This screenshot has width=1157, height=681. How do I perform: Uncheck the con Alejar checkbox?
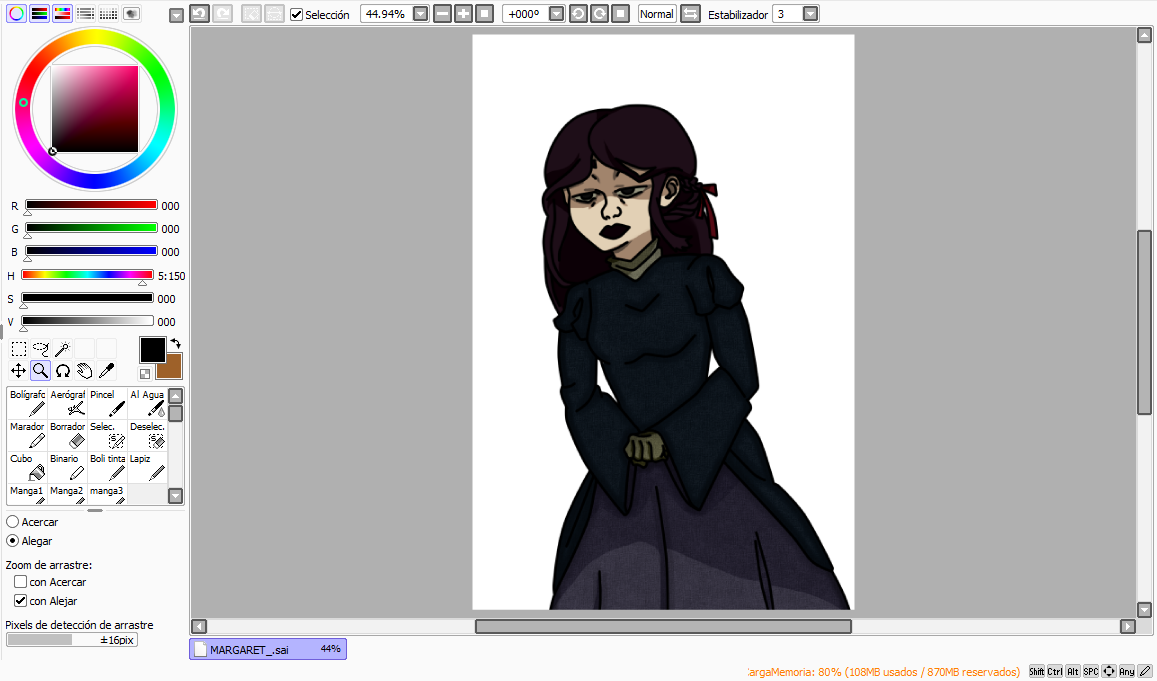21,601
